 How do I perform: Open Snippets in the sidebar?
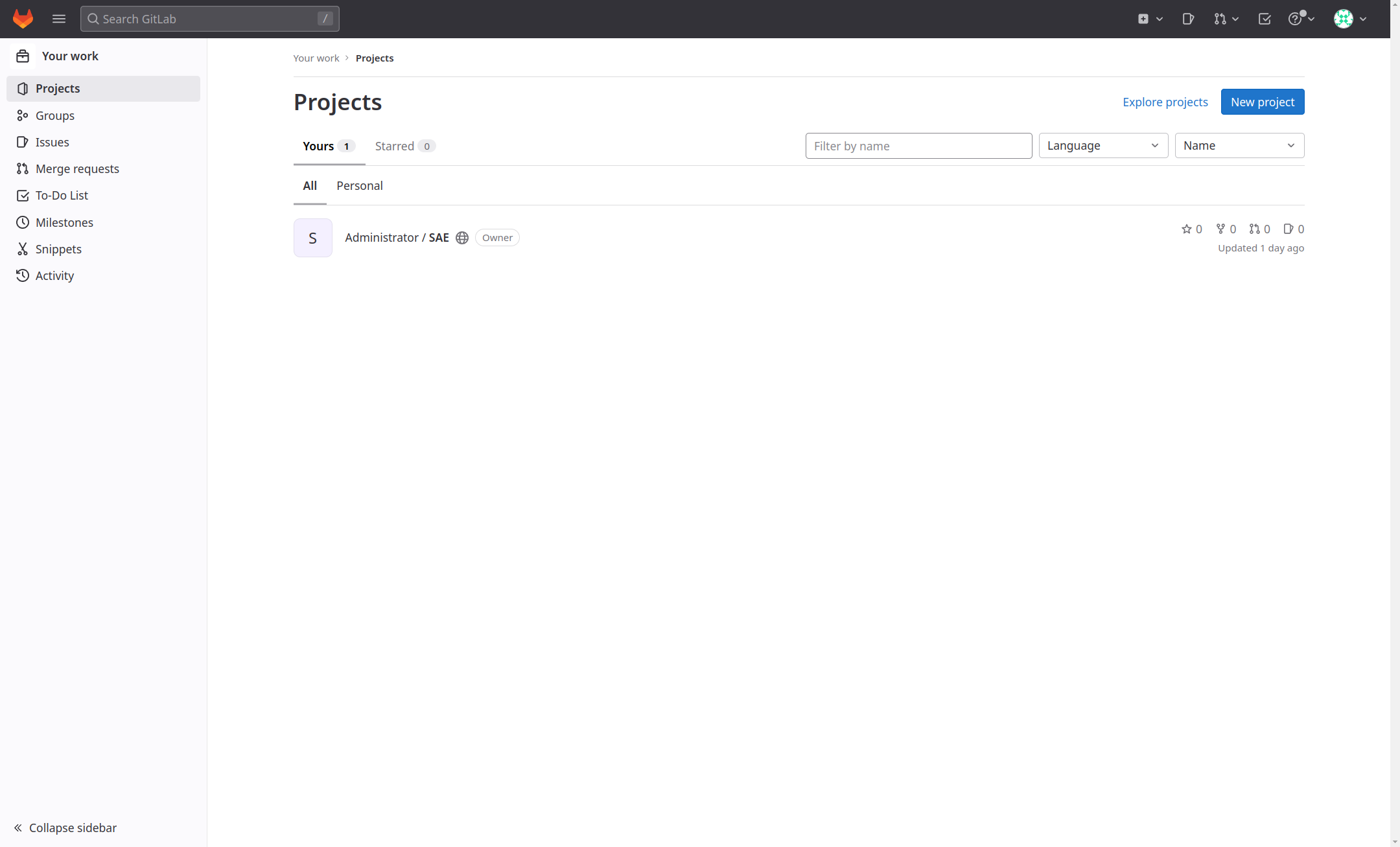58,249
